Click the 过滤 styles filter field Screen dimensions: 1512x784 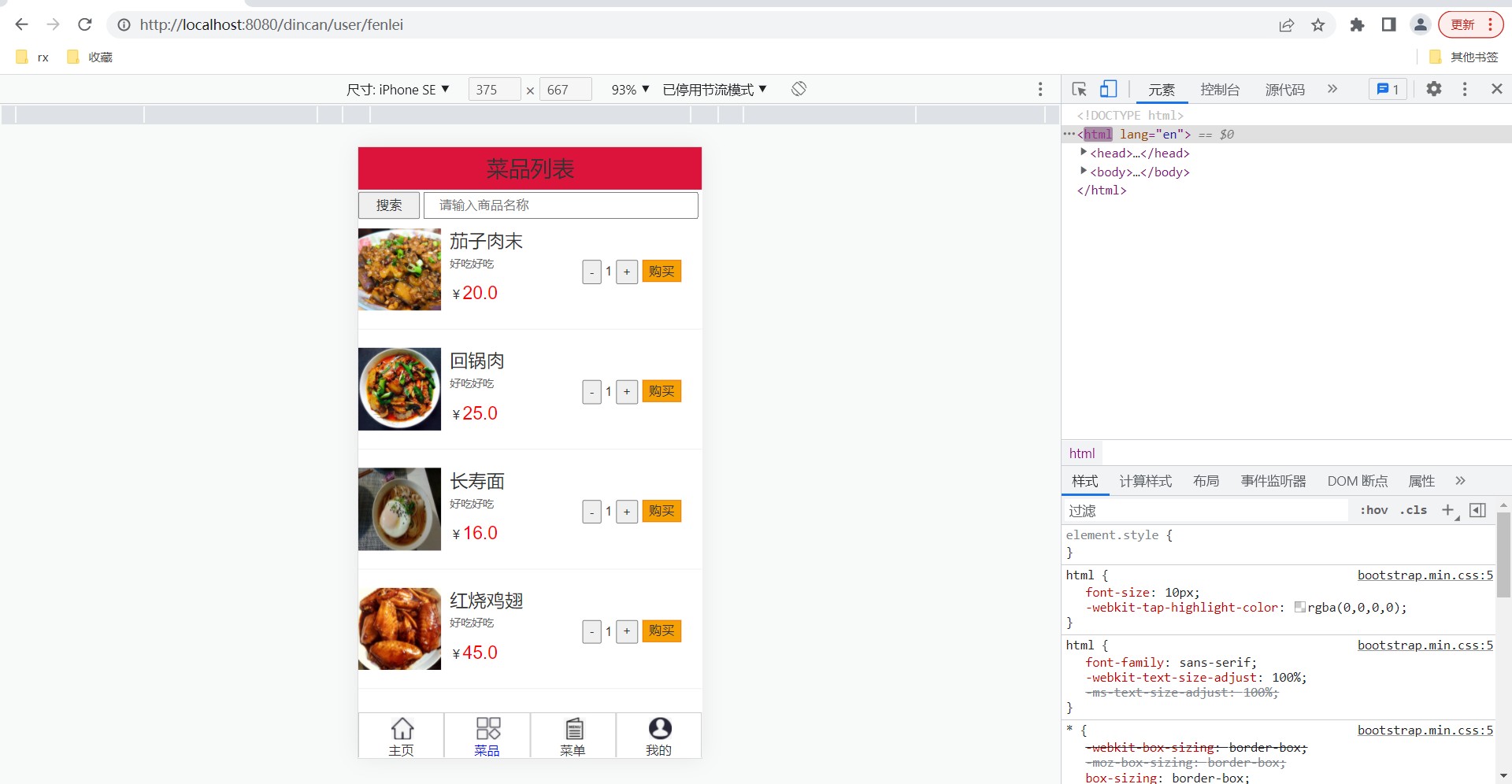[1206, 510]
